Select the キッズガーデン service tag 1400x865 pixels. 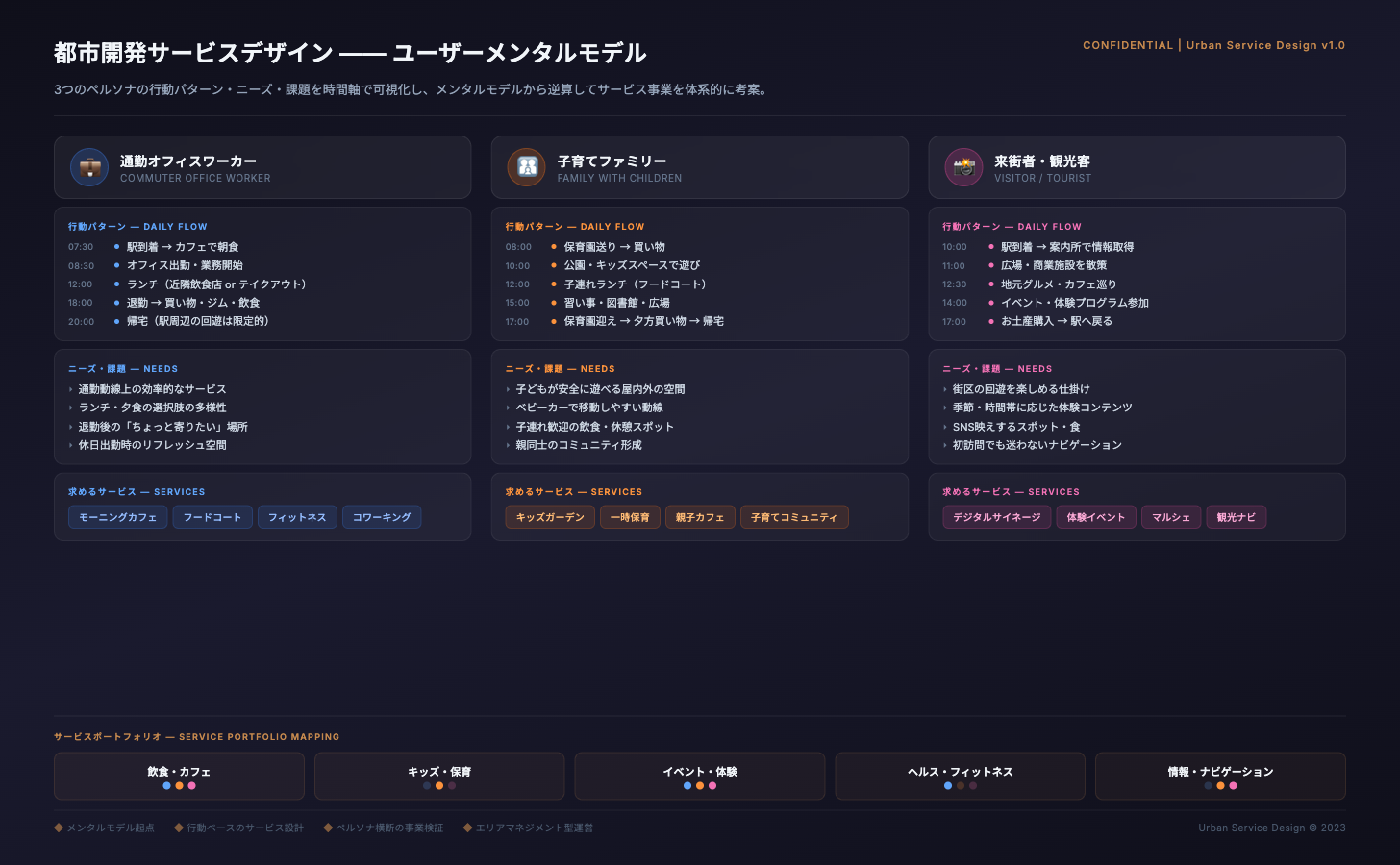550,517
